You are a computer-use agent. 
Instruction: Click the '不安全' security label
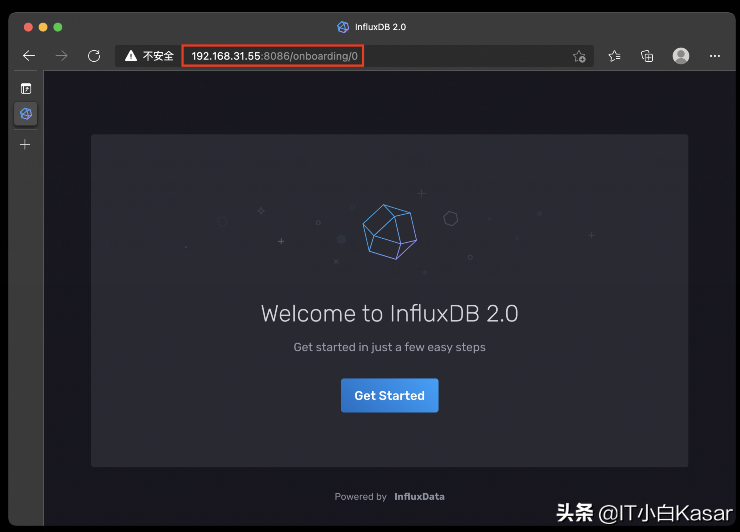tap(158, 56)
